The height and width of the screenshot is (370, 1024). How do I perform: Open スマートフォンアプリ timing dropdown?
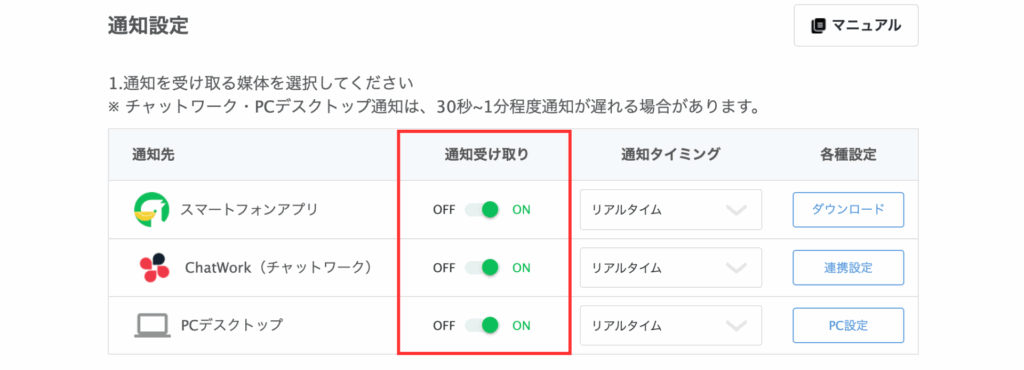click(x=671, y=209)
